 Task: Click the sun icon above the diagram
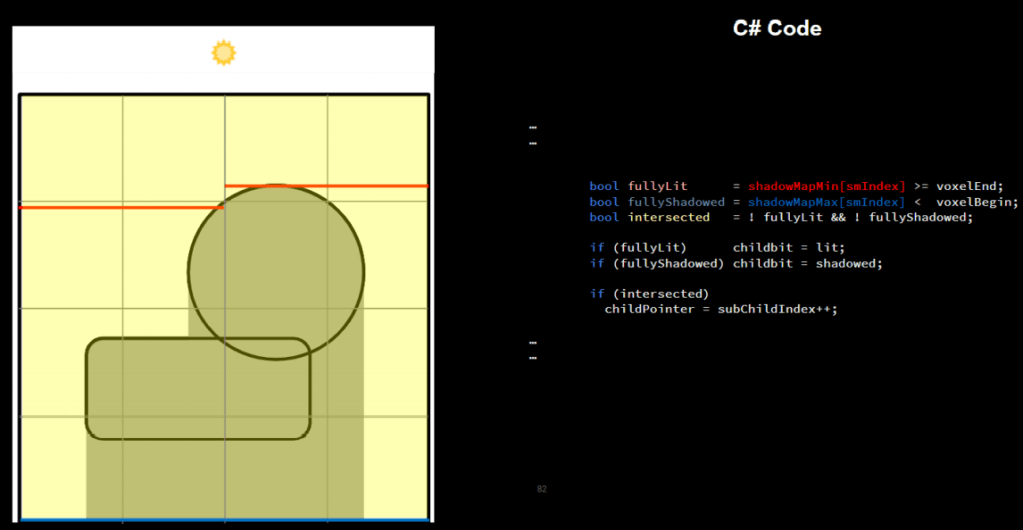(223, 52)
